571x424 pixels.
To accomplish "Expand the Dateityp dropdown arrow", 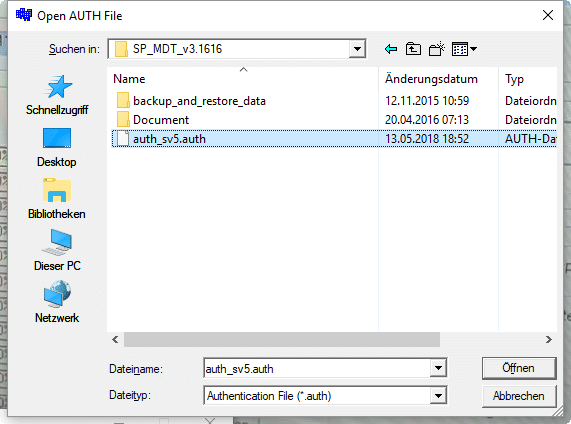I will tap(438, 396).
